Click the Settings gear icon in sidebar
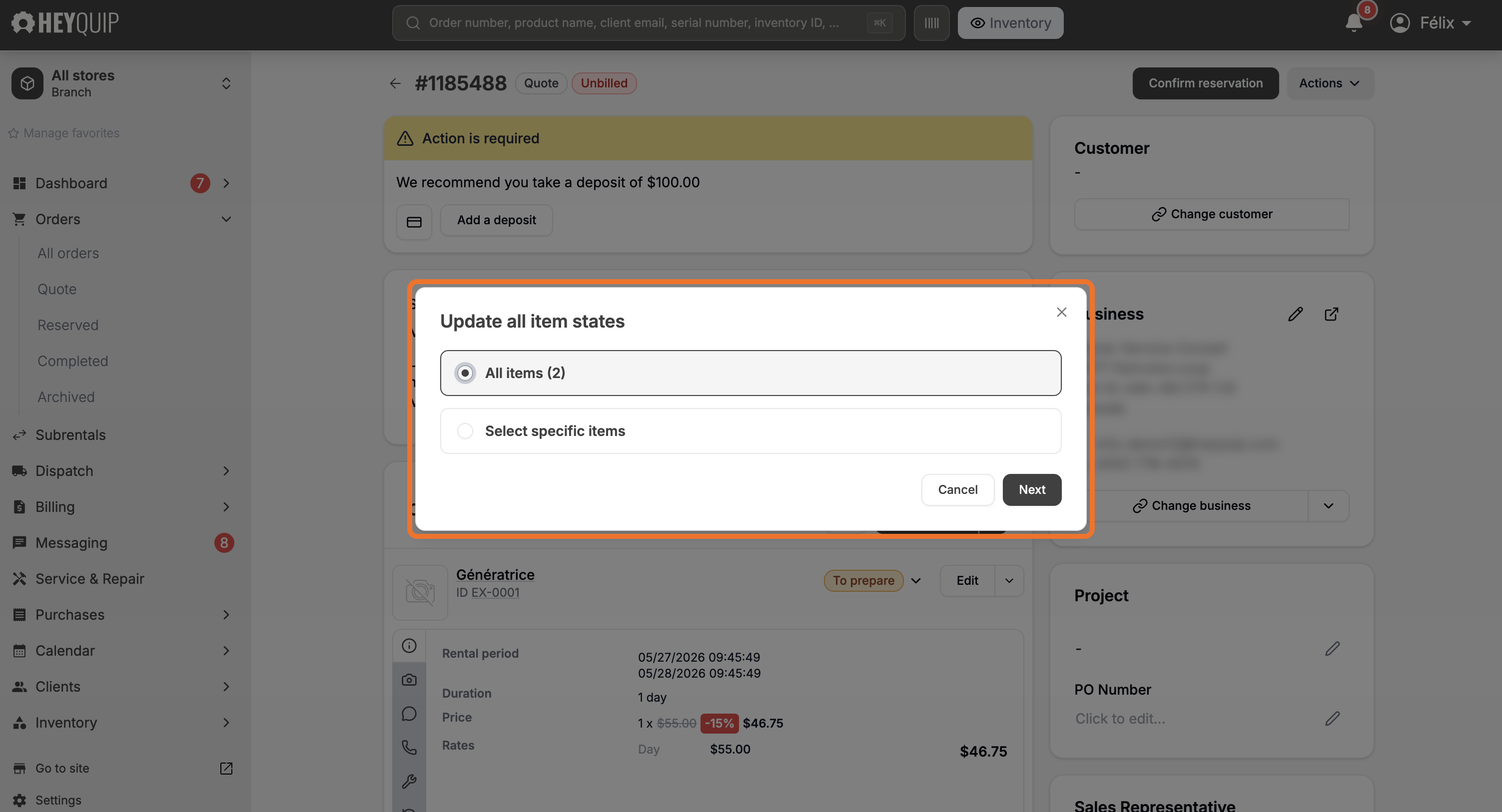This screenshot has width=1502, height=812. point(19,800)
